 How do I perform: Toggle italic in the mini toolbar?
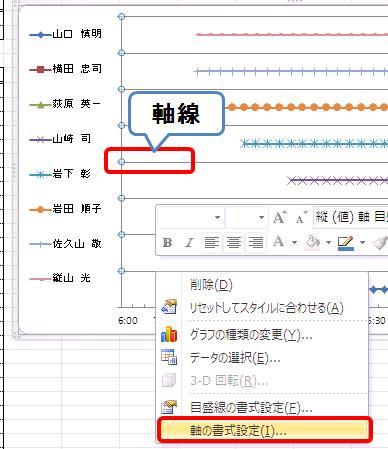[189, 242]
